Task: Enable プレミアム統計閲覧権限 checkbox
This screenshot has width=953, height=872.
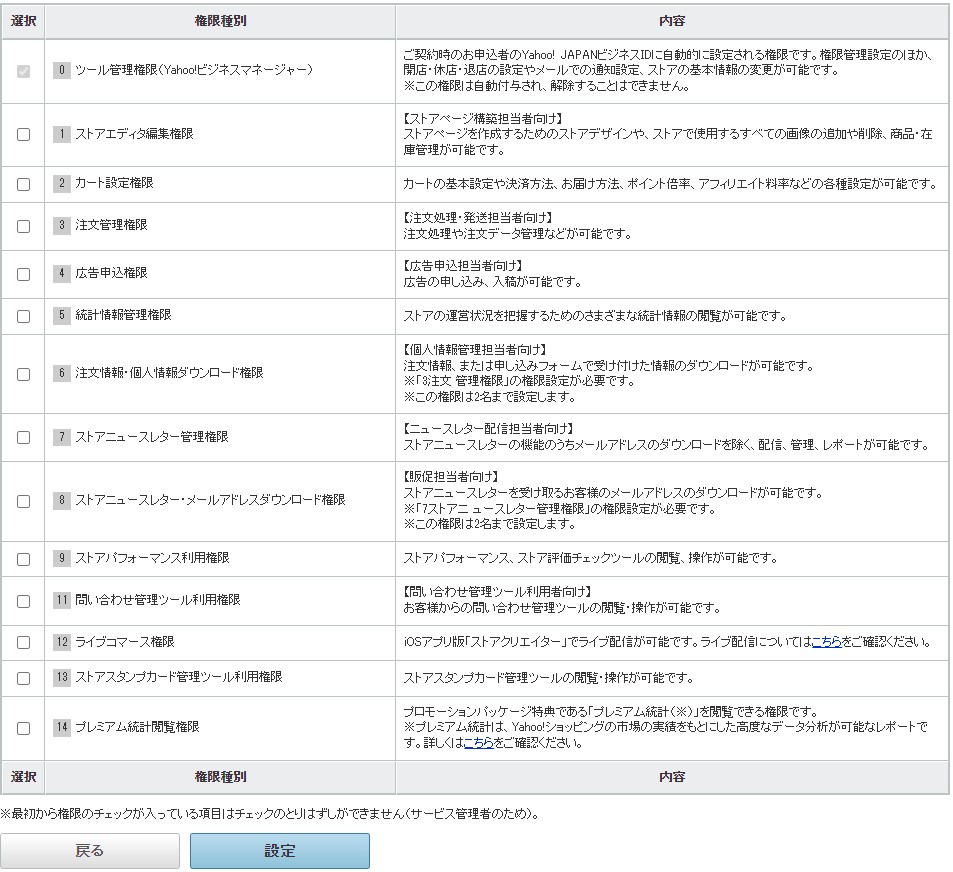Action: 23,728
